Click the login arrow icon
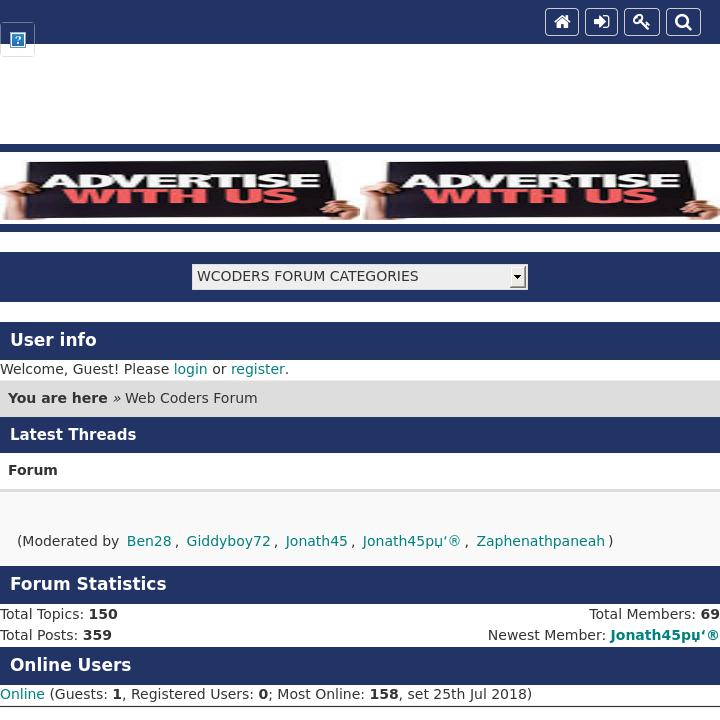This screenshot has width=720, height=720. 601,22
